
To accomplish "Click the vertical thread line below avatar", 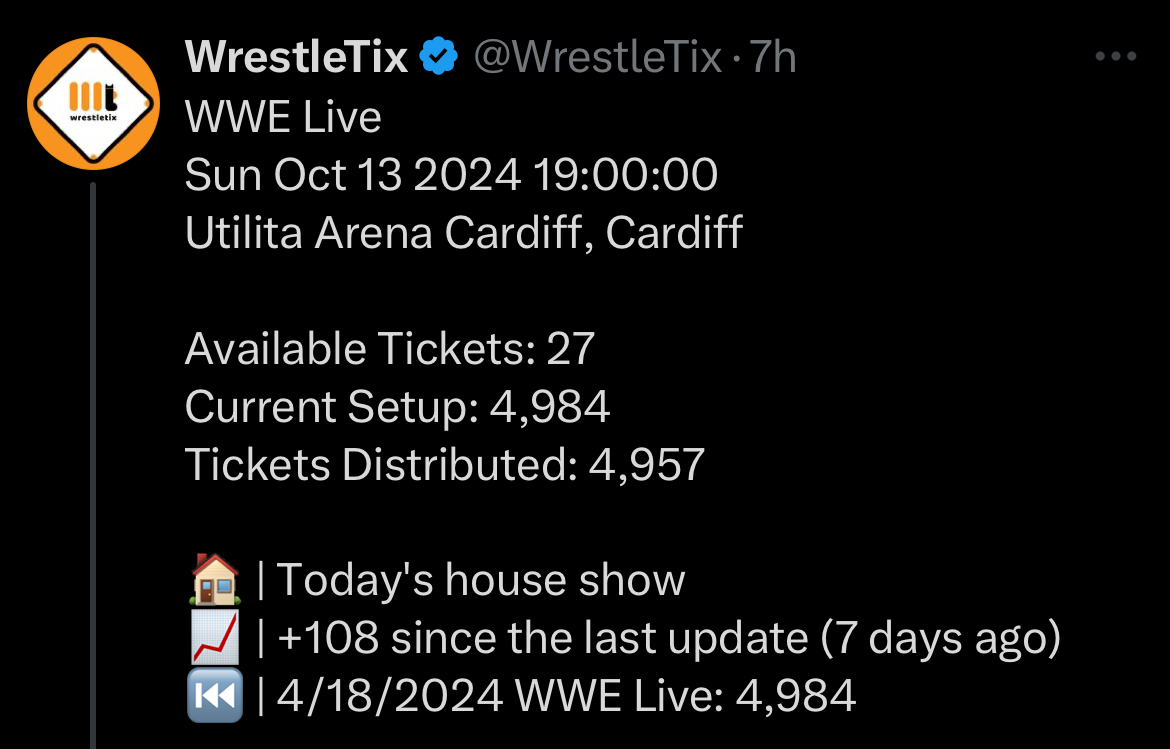I will pos(93,460).
